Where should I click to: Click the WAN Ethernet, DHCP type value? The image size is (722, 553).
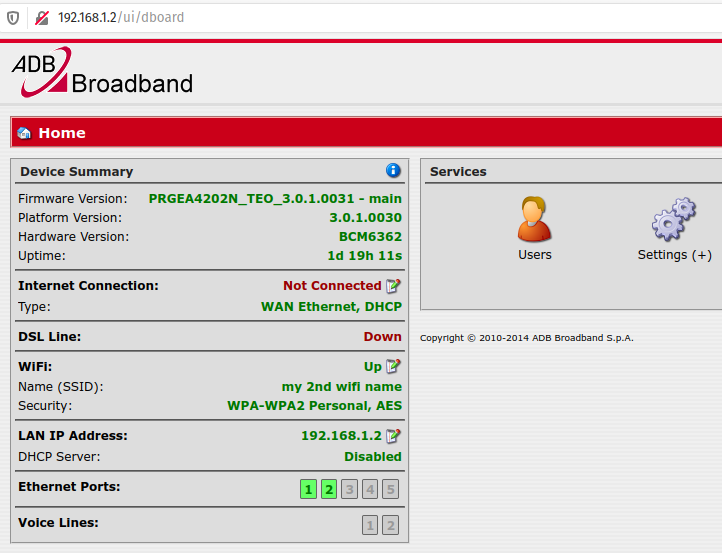331,307
